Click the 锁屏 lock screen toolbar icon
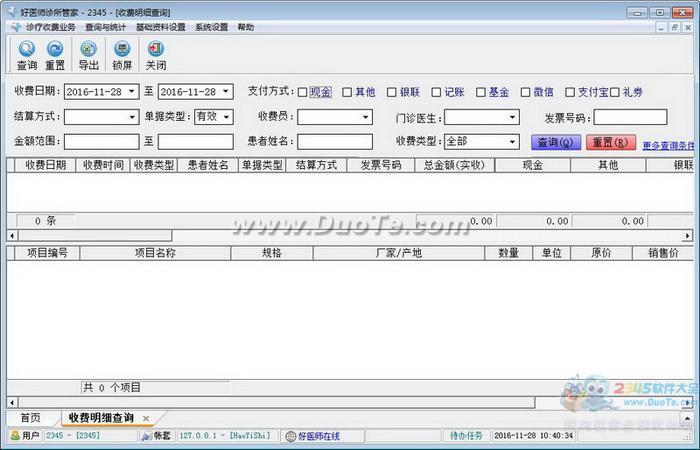The image size is (700, 450). click(122, 49)
